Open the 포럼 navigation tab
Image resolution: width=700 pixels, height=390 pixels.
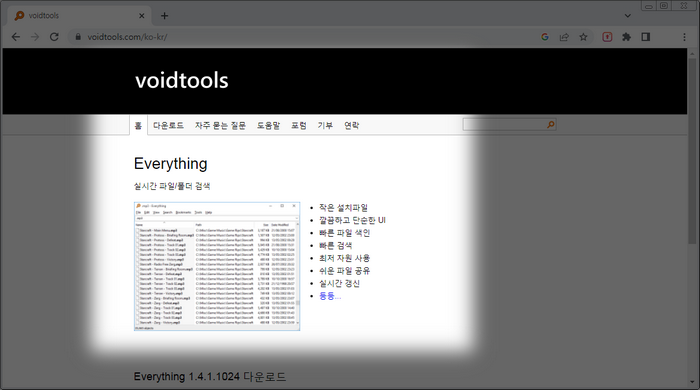coord(299,125)
